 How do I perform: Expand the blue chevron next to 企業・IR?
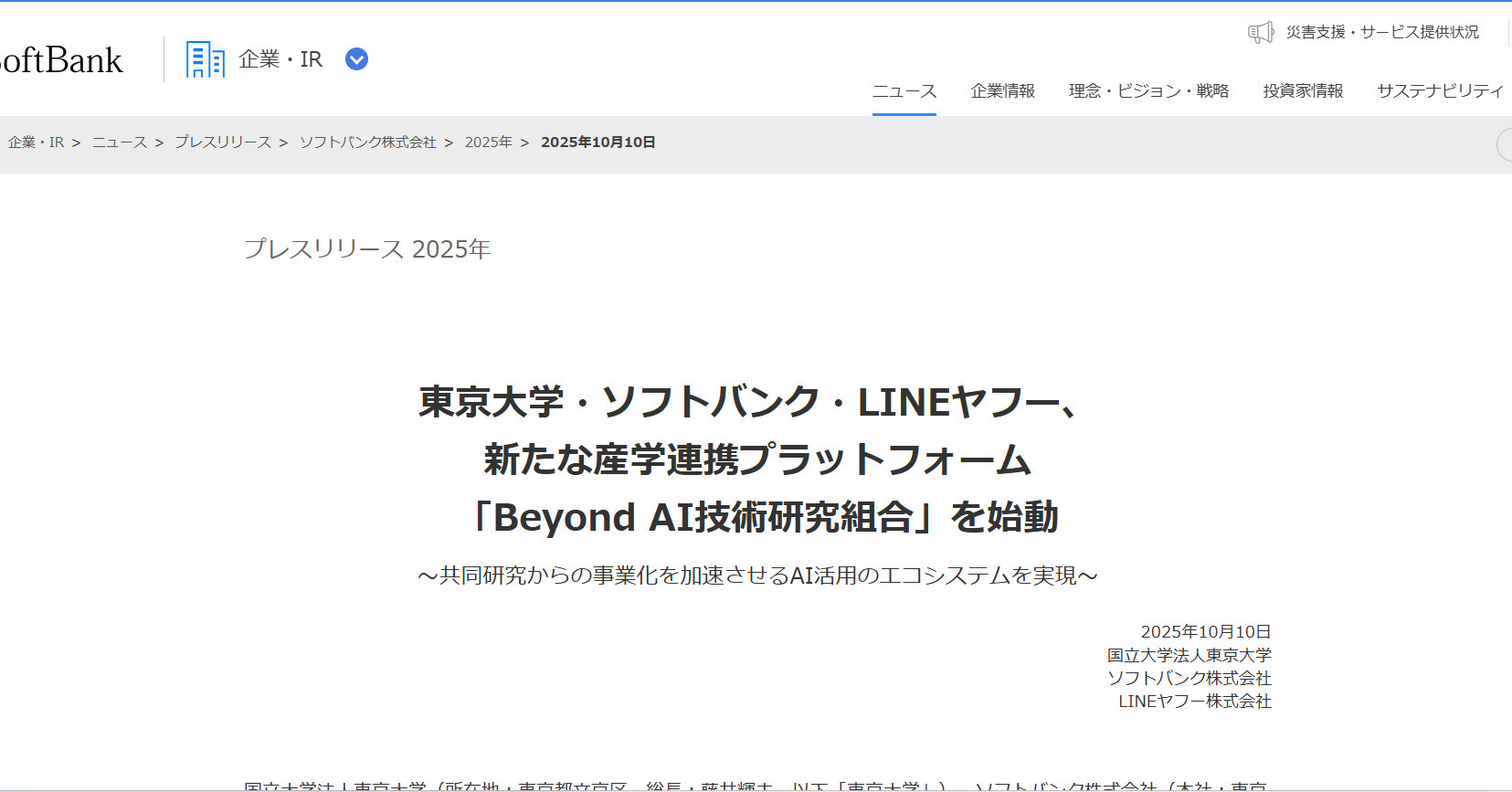pyautogui.click(x=356, y=59)
